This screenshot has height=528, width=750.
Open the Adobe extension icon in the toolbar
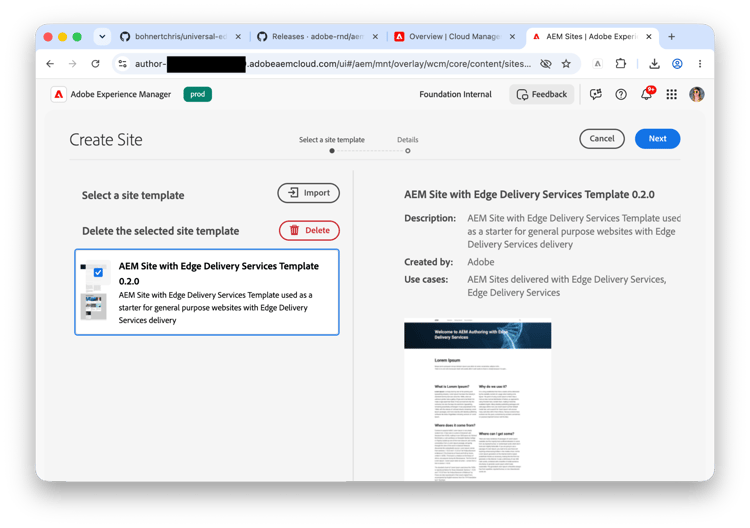[597, 64]
